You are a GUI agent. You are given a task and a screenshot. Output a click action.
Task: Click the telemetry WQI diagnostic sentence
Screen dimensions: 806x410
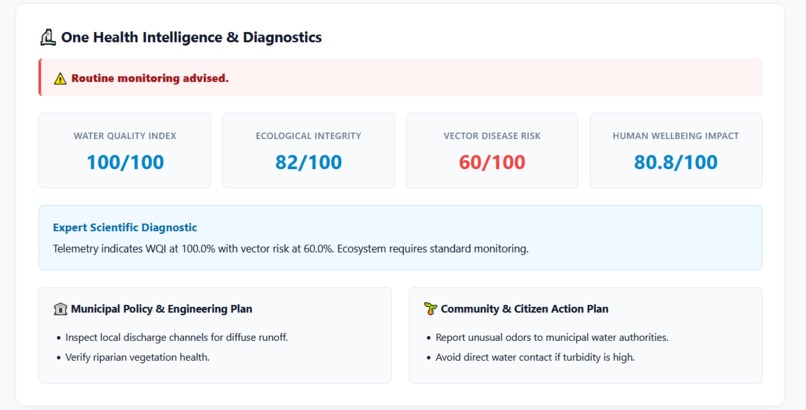290,249
